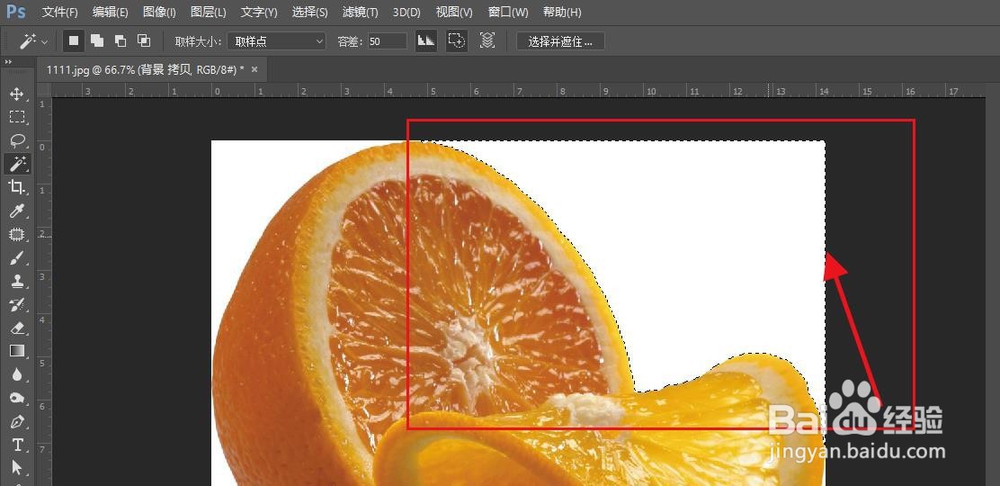Click the 取样大小 label
1000x486 pixels.
coord(198,41)
